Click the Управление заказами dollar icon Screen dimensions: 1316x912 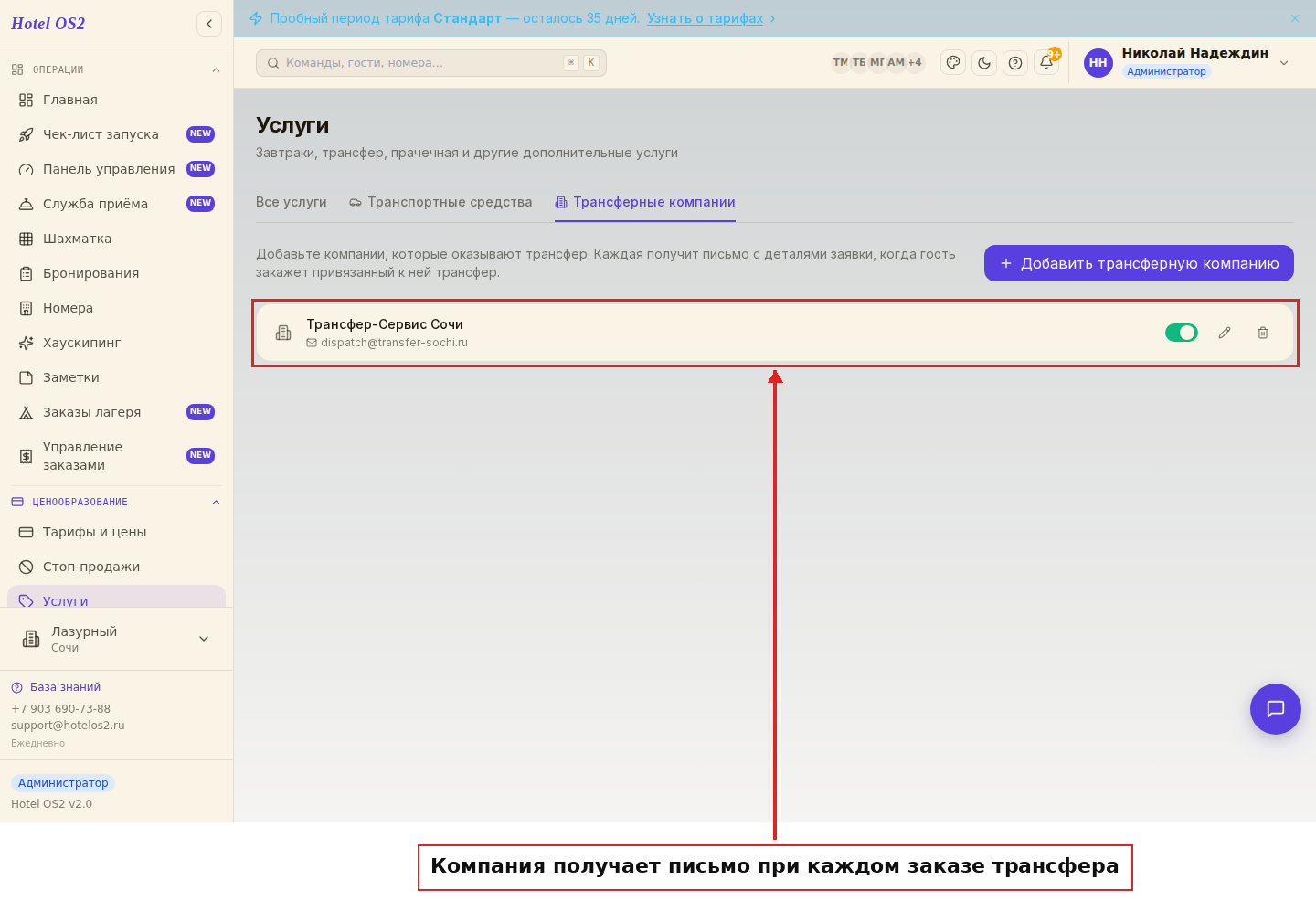click(x=27, y=456)
